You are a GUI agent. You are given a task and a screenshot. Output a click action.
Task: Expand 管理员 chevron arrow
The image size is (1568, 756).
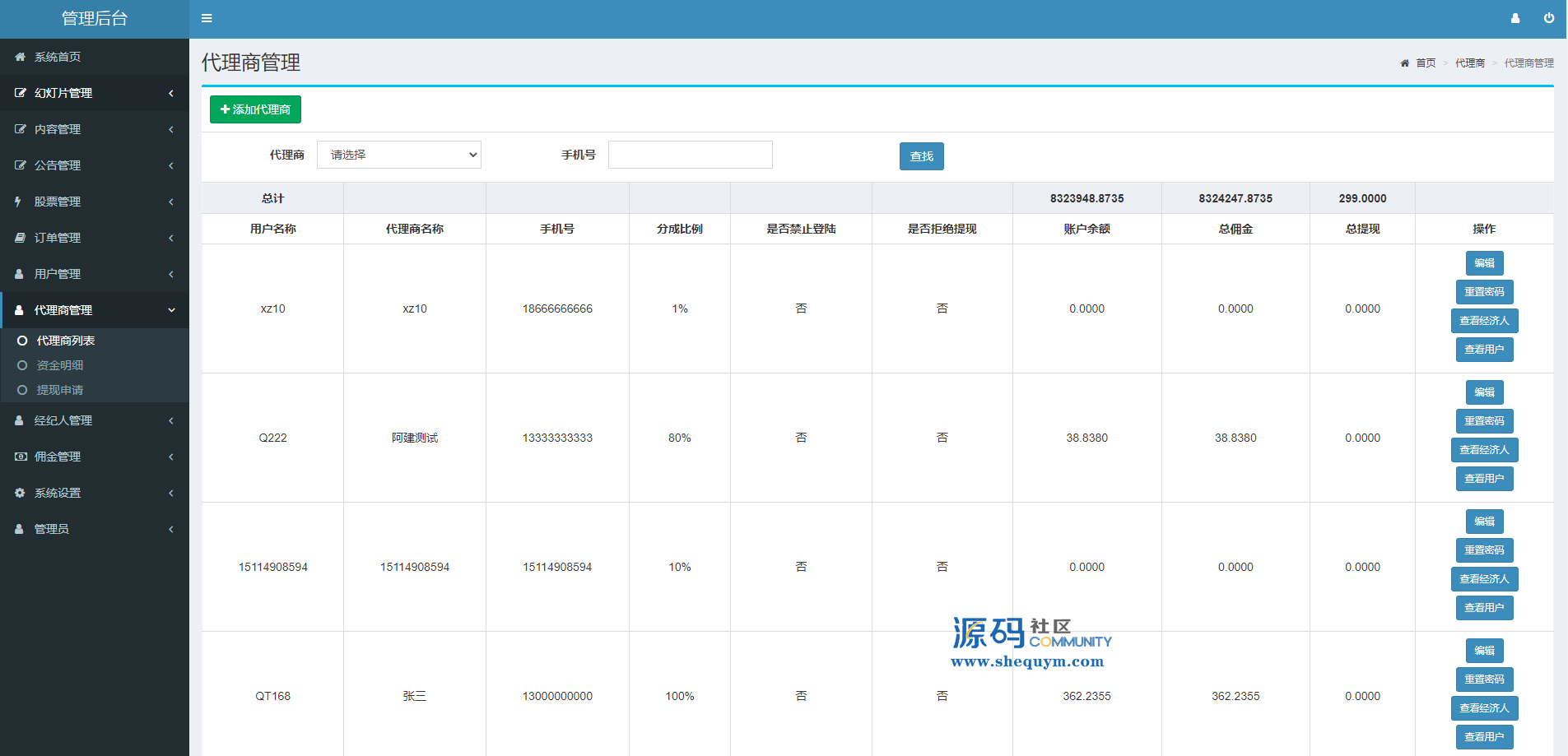tap(171, 529)
